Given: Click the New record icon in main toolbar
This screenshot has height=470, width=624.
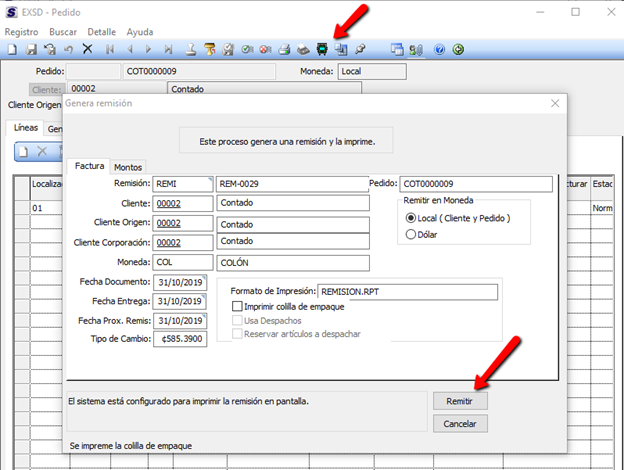Looking at the screenshot, I should (12, 49).
